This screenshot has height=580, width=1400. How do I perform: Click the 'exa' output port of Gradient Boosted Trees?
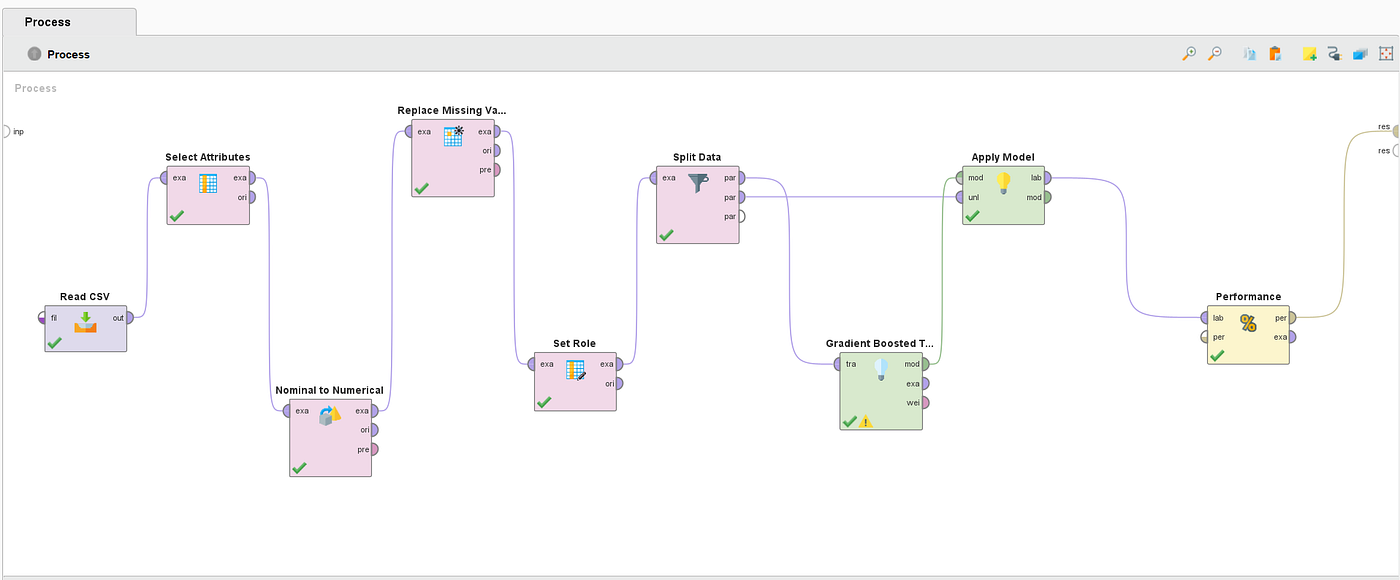coord(926,383)
